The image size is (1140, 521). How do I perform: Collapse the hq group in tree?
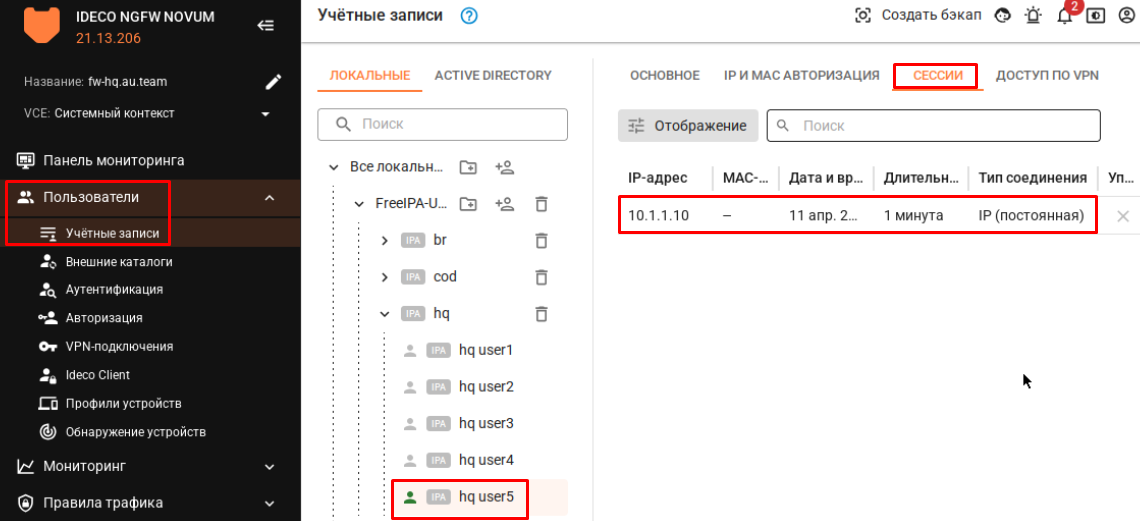[x=385, y=314]
